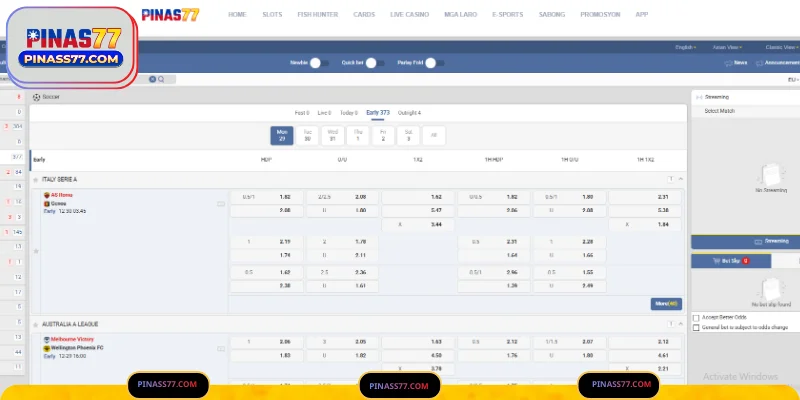800x400 pixels.
Task: Switch to the Live 0 tab
Action: pos(324,113)
